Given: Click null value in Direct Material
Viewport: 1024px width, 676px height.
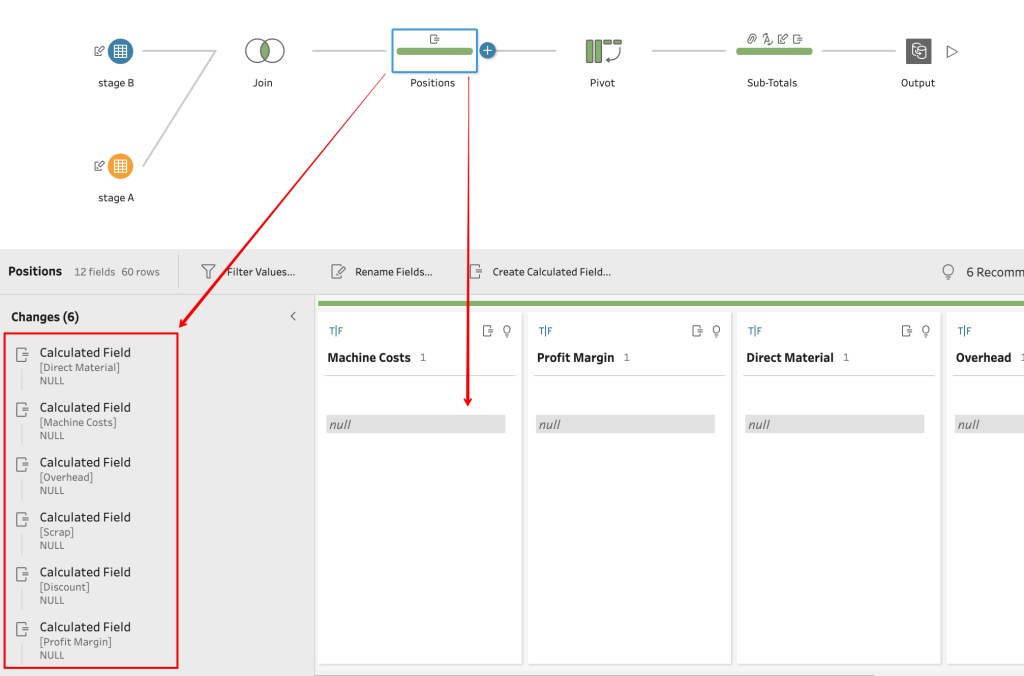Looking at the screenshot, I should pos(835,424).
